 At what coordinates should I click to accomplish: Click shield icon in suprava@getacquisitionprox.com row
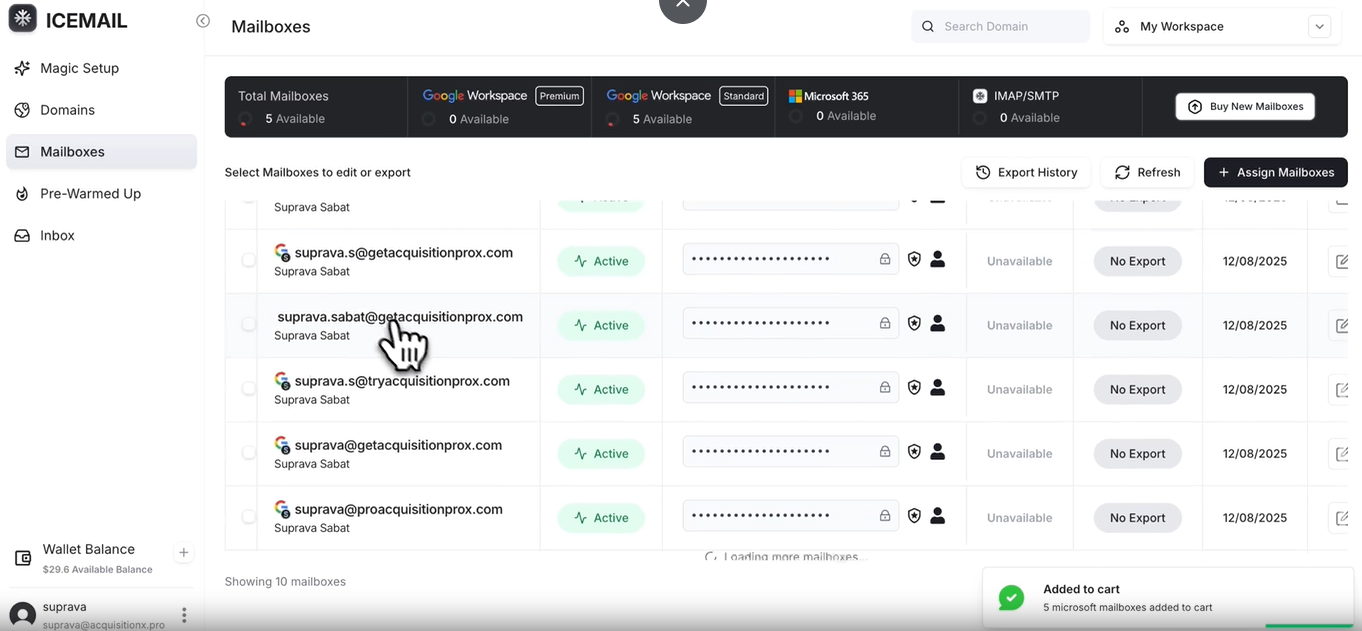point(914,451)
